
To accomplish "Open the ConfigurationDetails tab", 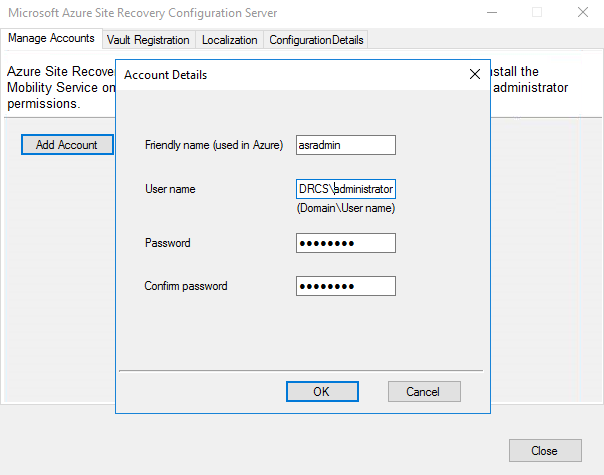I will [x=316, y=40].
